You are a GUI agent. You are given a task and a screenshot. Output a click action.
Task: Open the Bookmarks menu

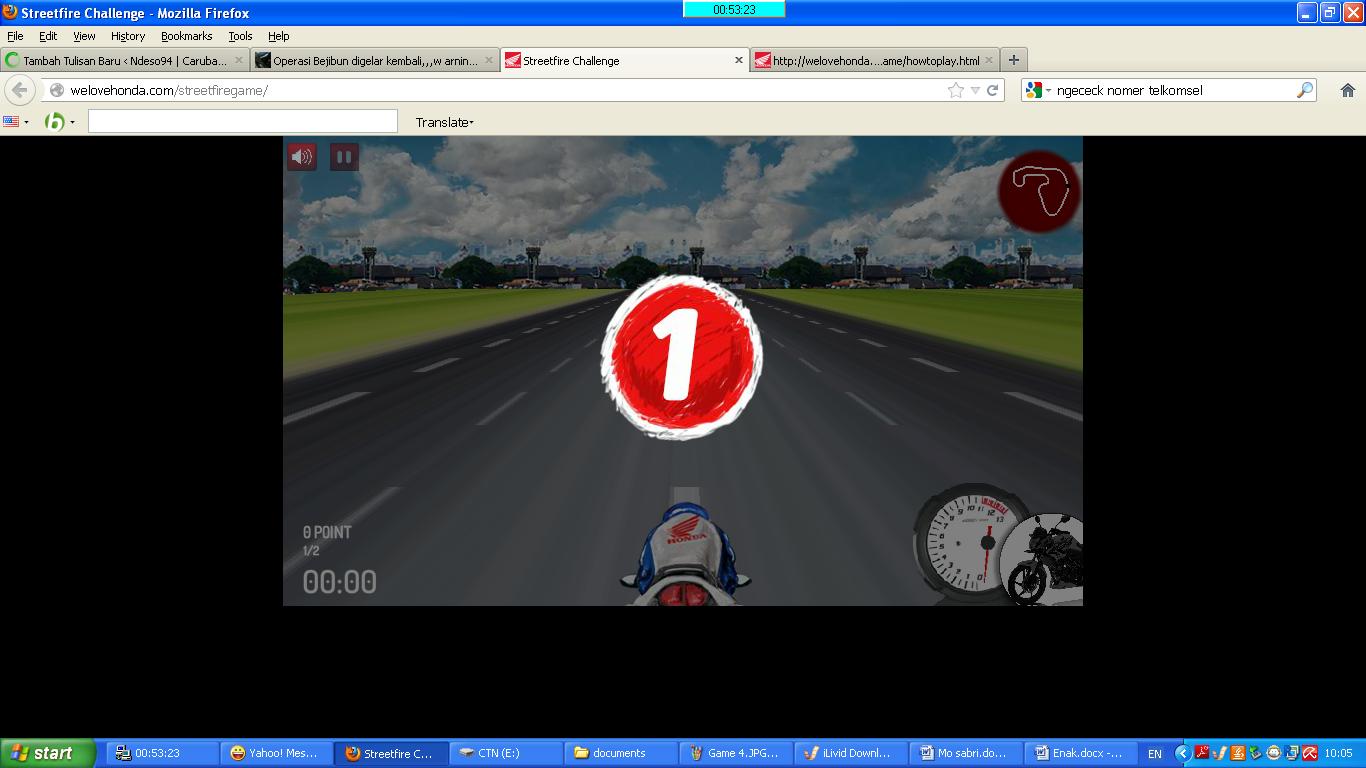tap(186, 36)
